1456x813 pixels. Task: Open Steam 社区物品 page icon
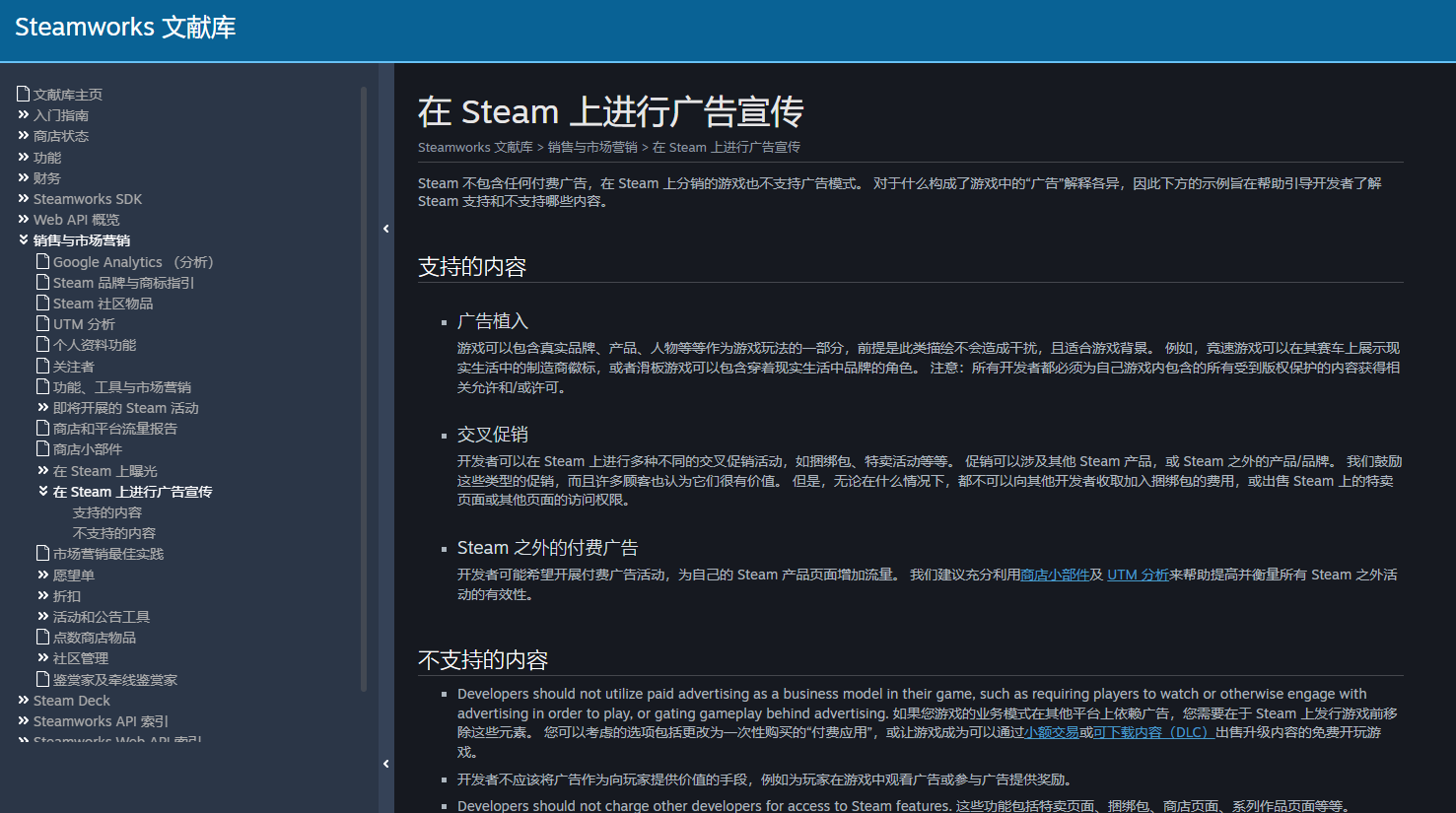(43, 303)
